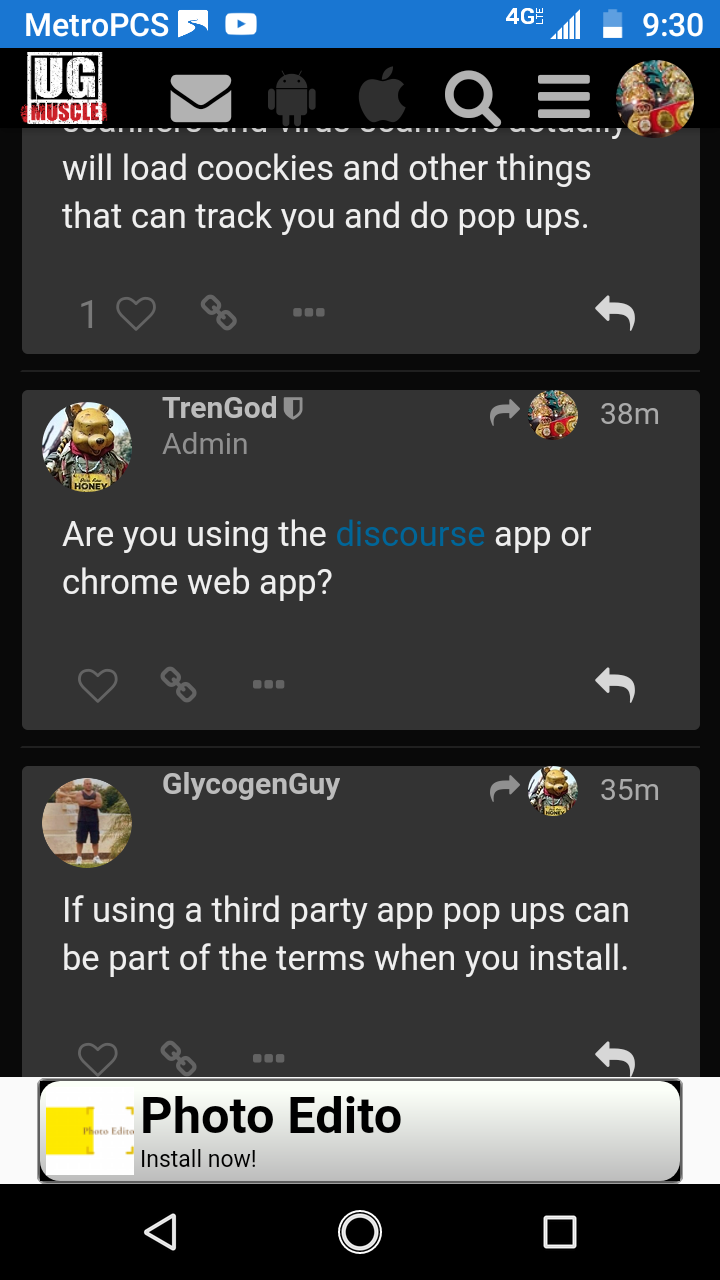
Task: Show more actions on the top post via ellipsis
Action: pyautogui.click(x=309, y=312)
